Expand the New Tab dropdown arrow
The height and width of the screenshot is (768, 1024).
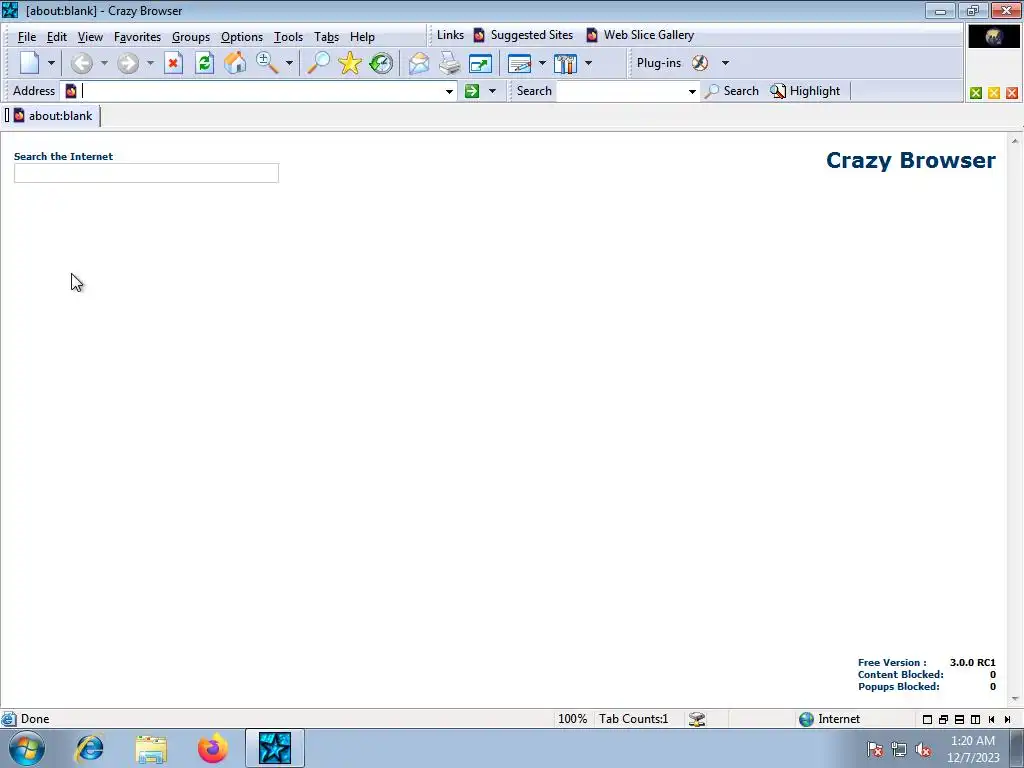(51, 63)
